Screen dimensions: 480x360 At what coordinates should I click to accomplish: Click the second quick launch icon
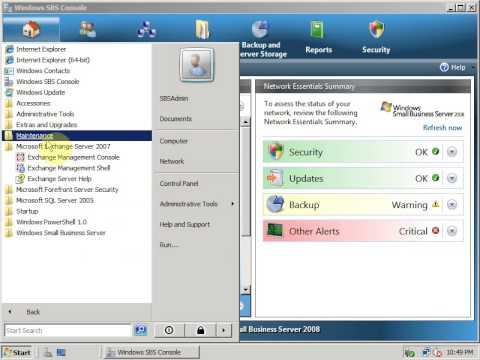(61, 352)
